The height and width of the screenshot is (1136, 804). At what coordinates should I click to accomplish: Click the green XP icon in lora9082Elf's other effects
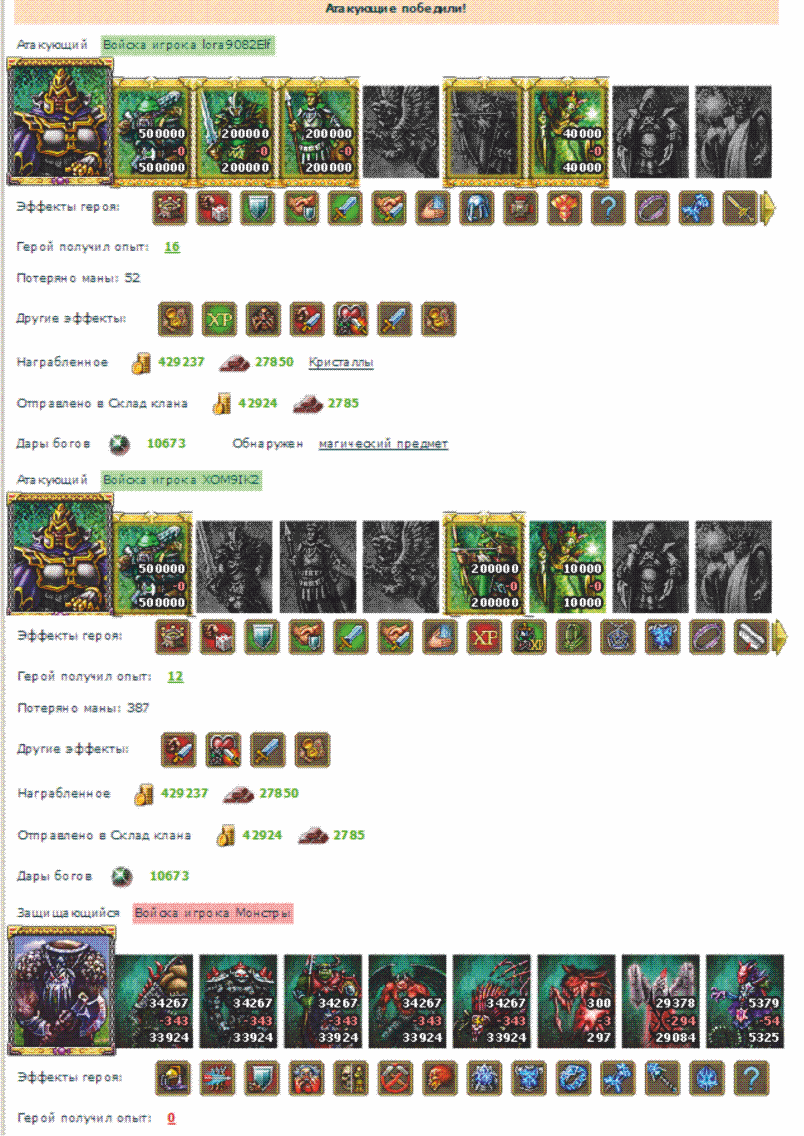tap(219, 320)
